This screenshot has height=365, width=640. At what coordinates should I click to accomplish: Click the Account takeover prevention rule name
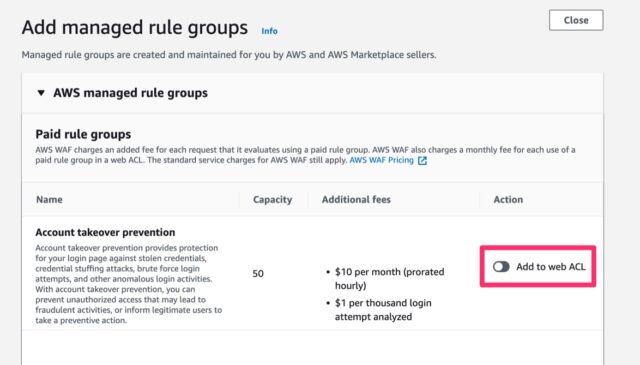105,232
